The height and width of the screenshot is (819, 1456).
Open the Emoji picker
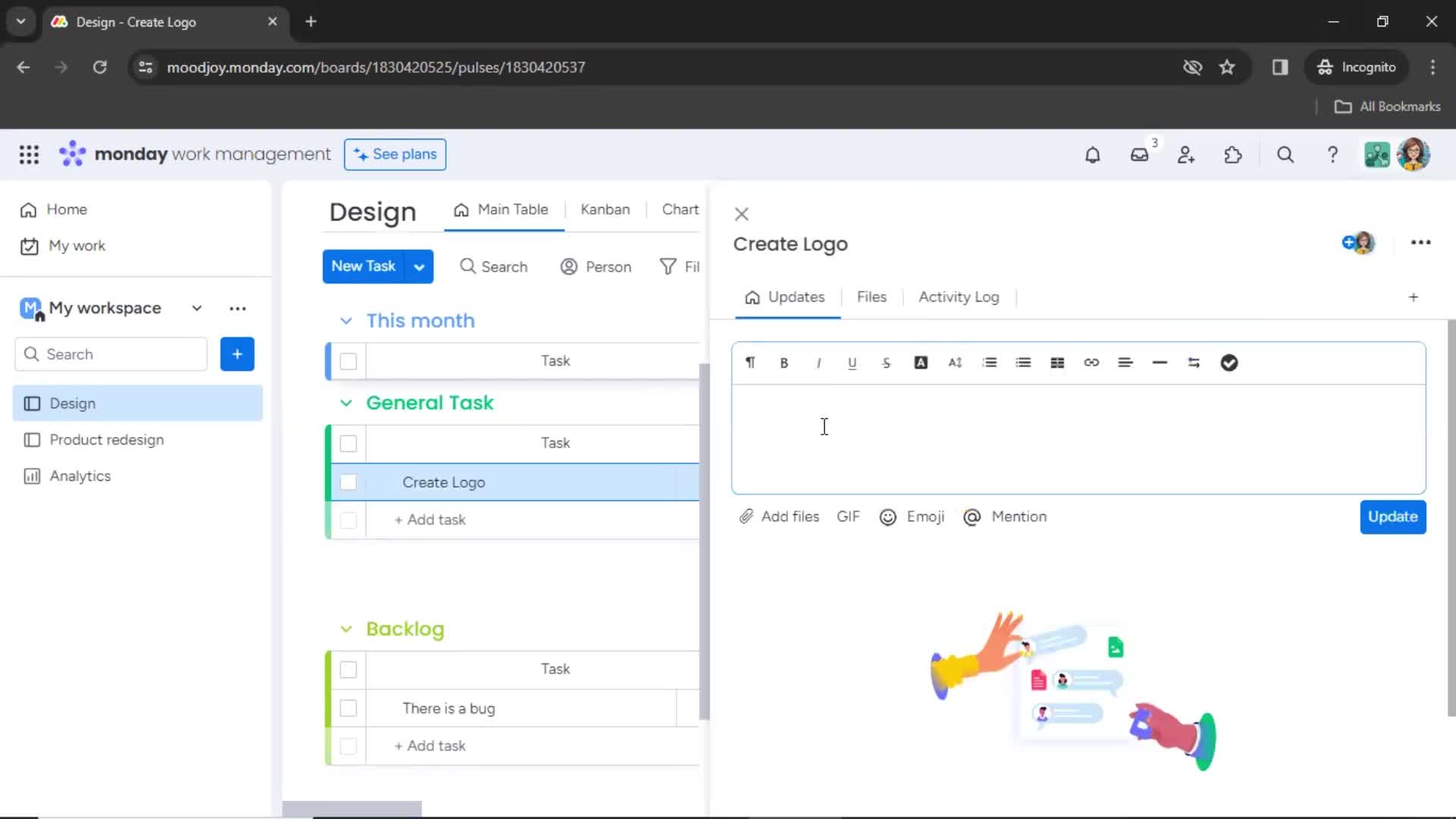pyautogui.click(x=912, y=517)
